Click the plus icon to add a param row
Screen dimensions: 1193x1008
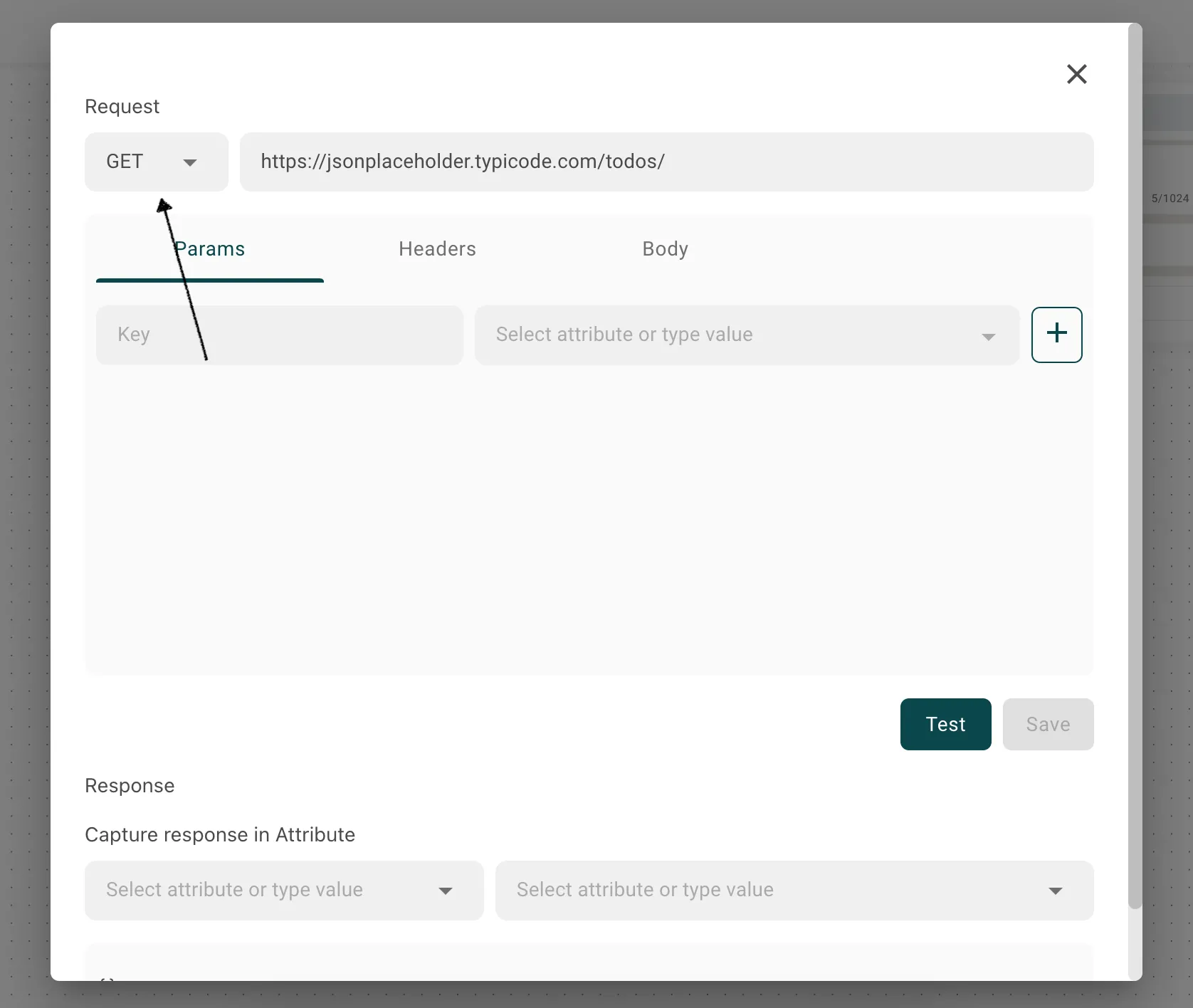tap(1056, 335)
